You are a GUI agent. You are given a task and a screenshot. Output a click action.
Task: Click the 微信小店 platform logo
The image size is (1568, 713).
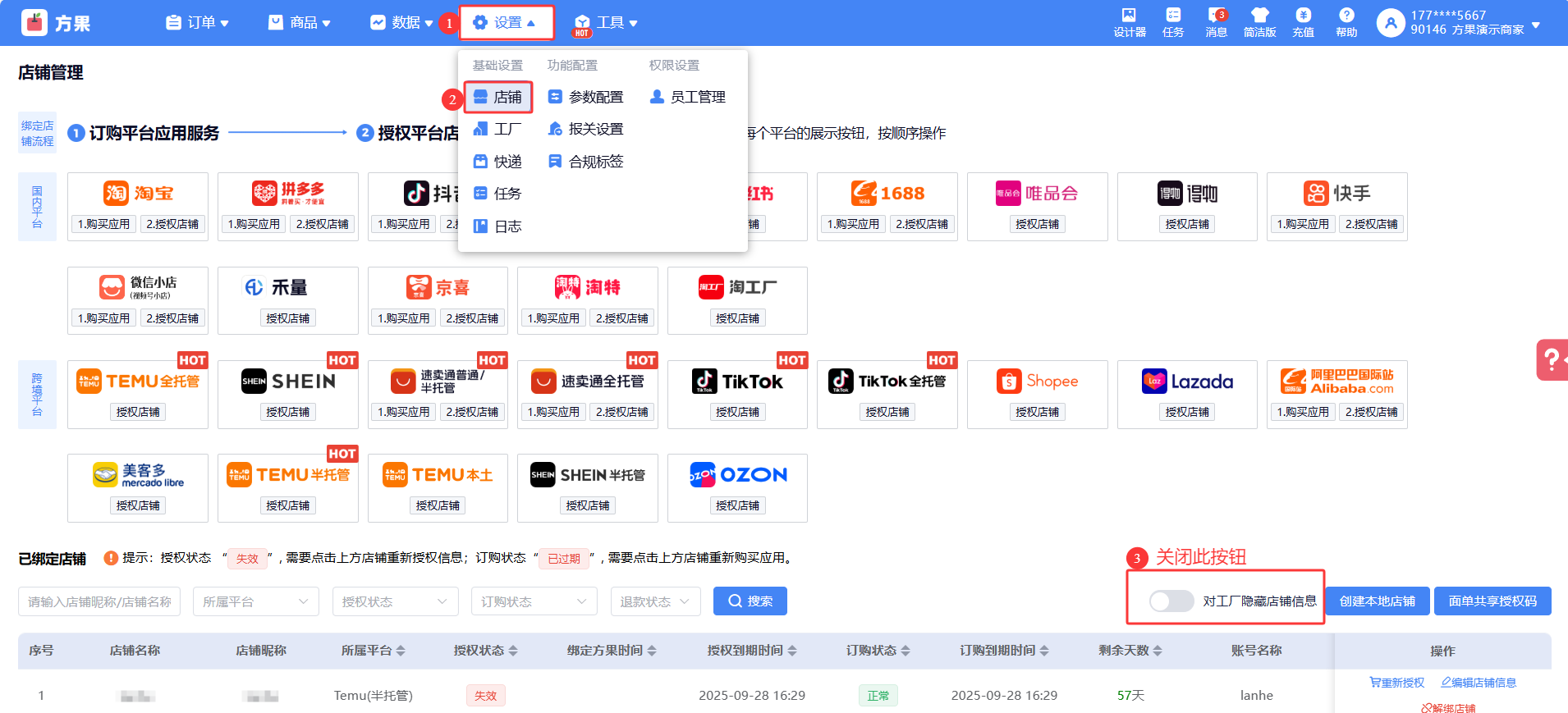pyautogui.click(x=138, y=287)
